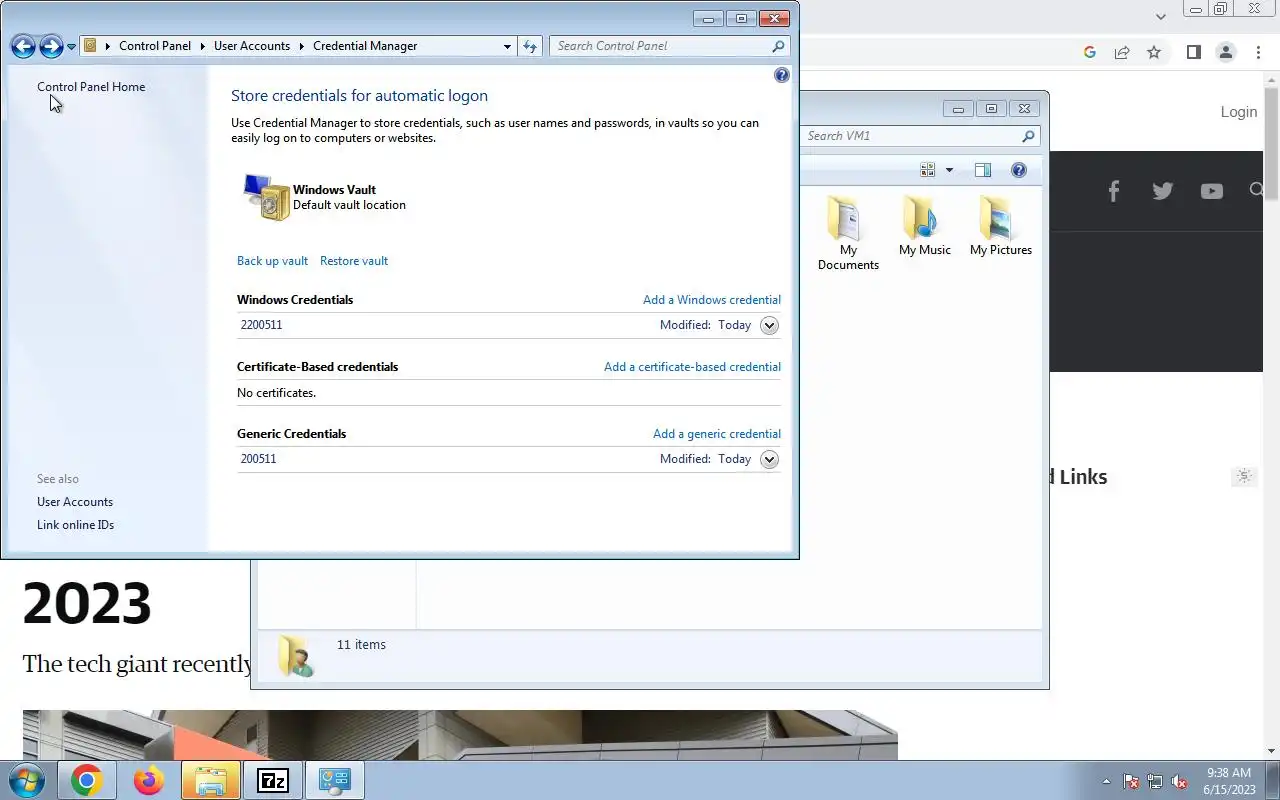Go to Control Panel Home
This screenshot has width=1280, height=800.
91,87
